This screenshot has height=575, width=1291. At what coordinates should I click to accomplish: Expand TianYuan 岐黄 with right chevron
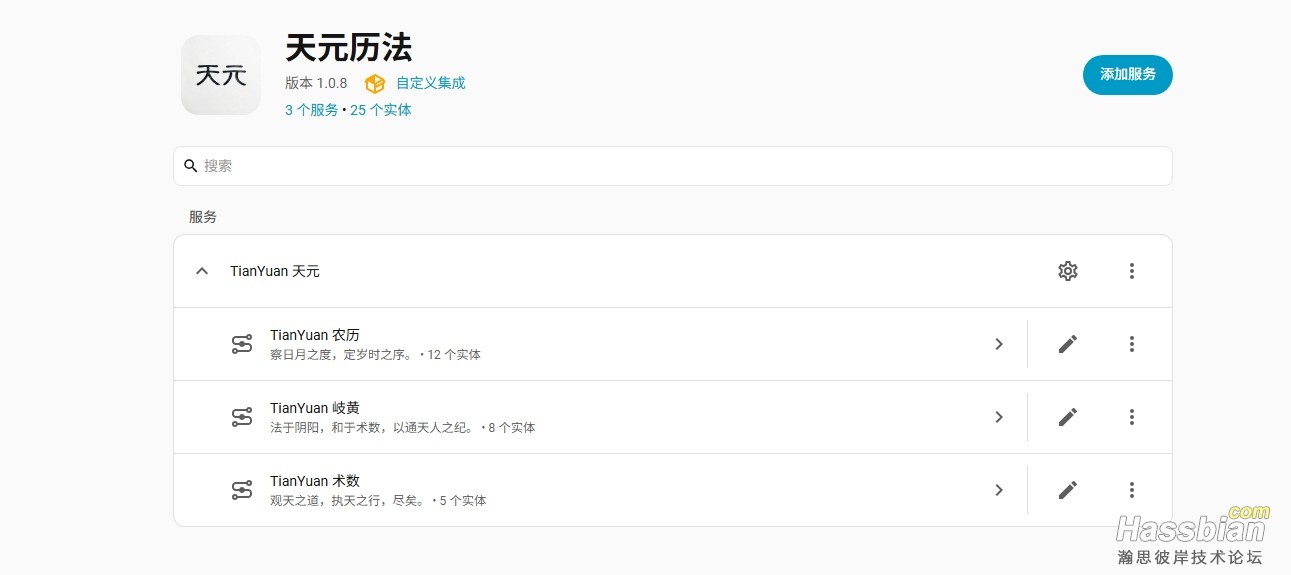click(x=998, y=417)
